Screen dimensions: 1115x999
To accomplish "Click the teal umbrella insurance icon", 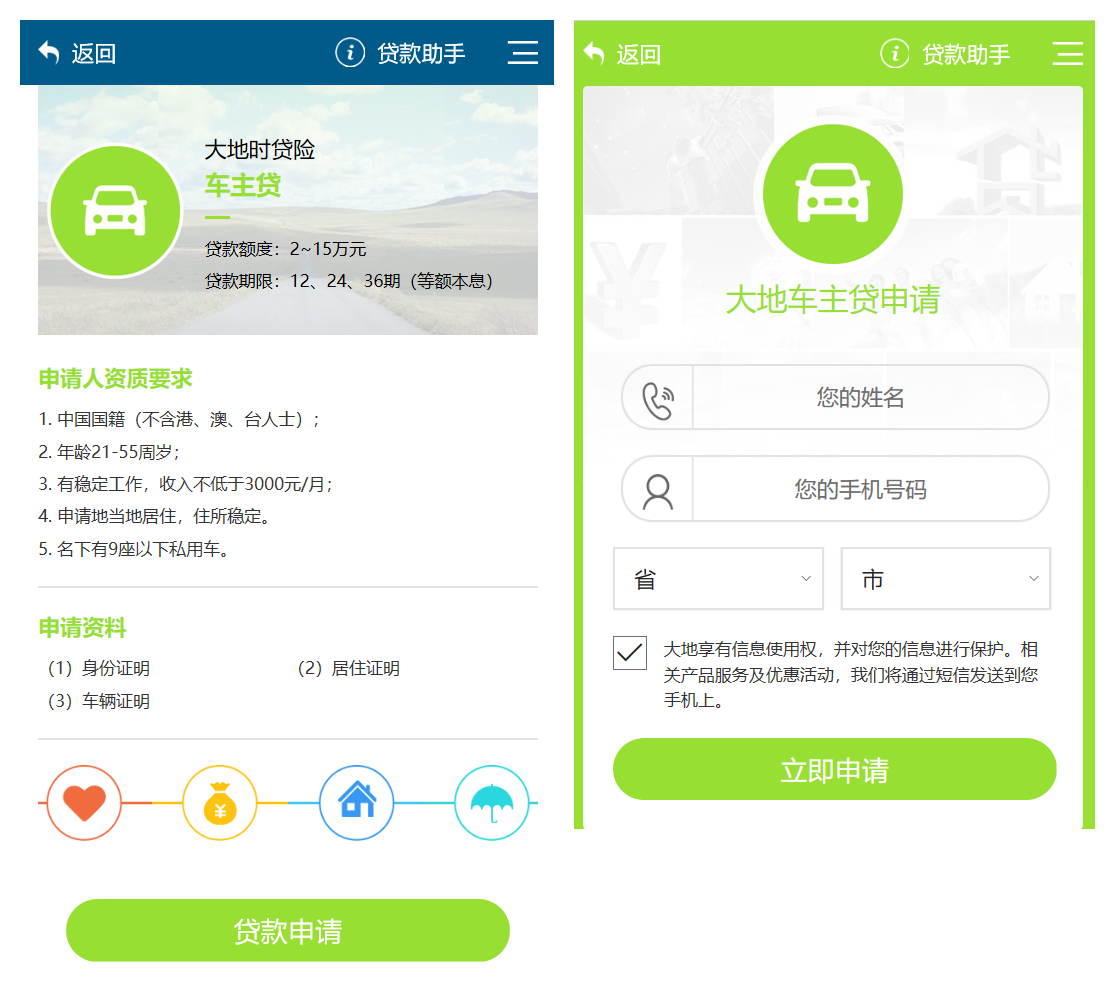I will (x=491, y=803).
